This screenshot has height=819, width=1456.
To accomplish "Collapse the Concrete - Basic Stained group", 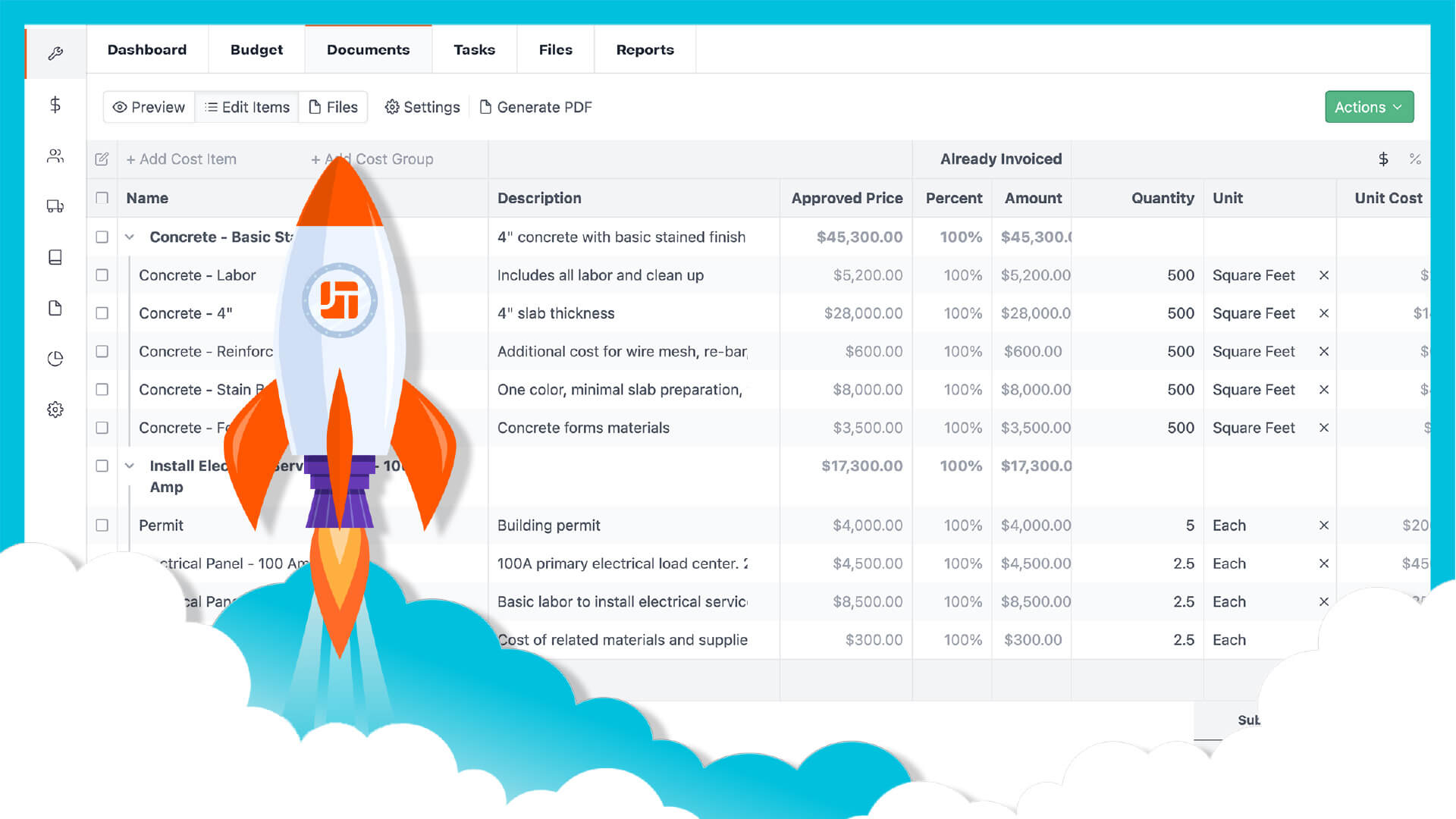I will point(130,237).
